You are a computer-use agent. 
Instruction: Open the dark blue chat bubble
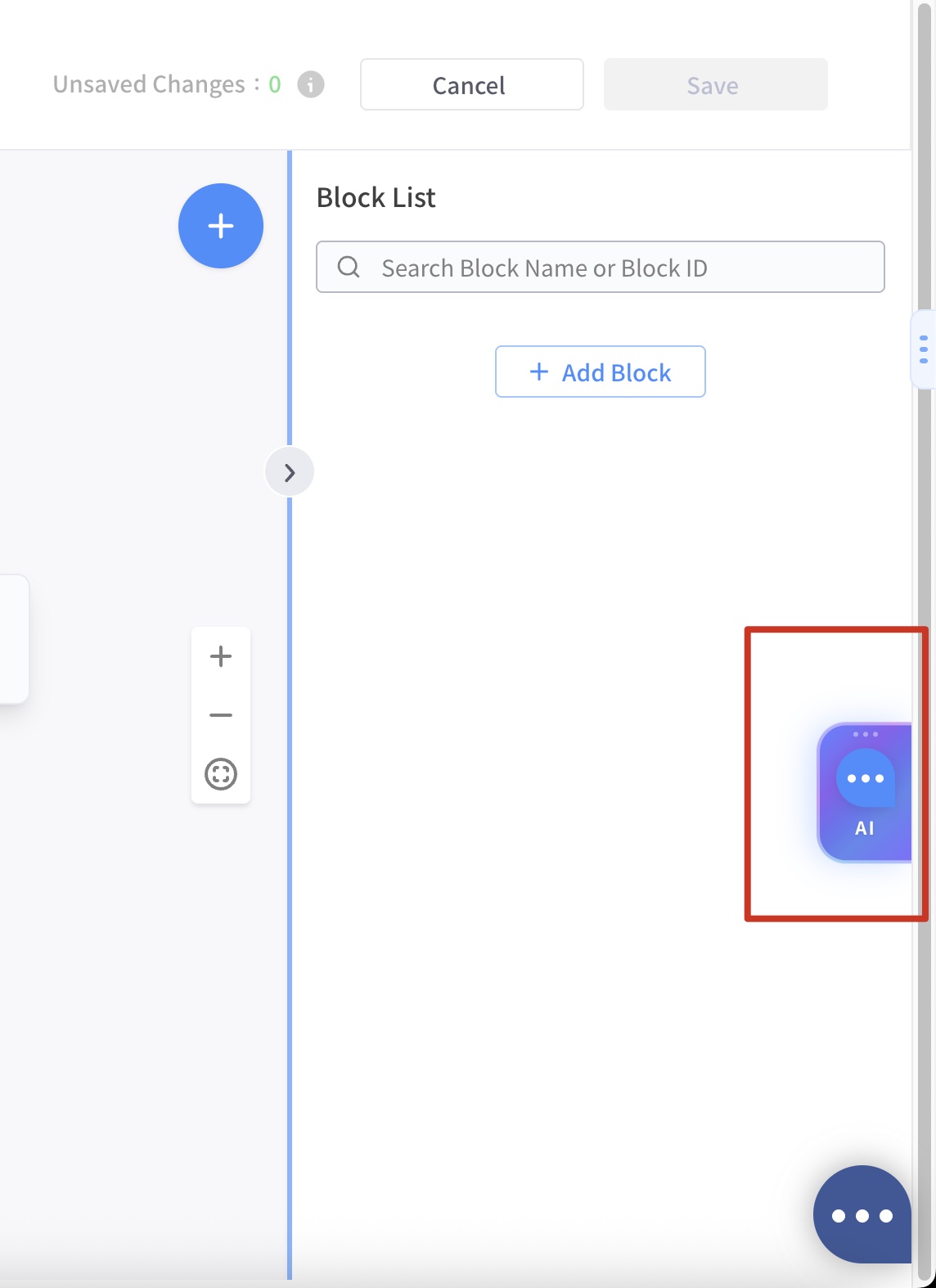862,1215
